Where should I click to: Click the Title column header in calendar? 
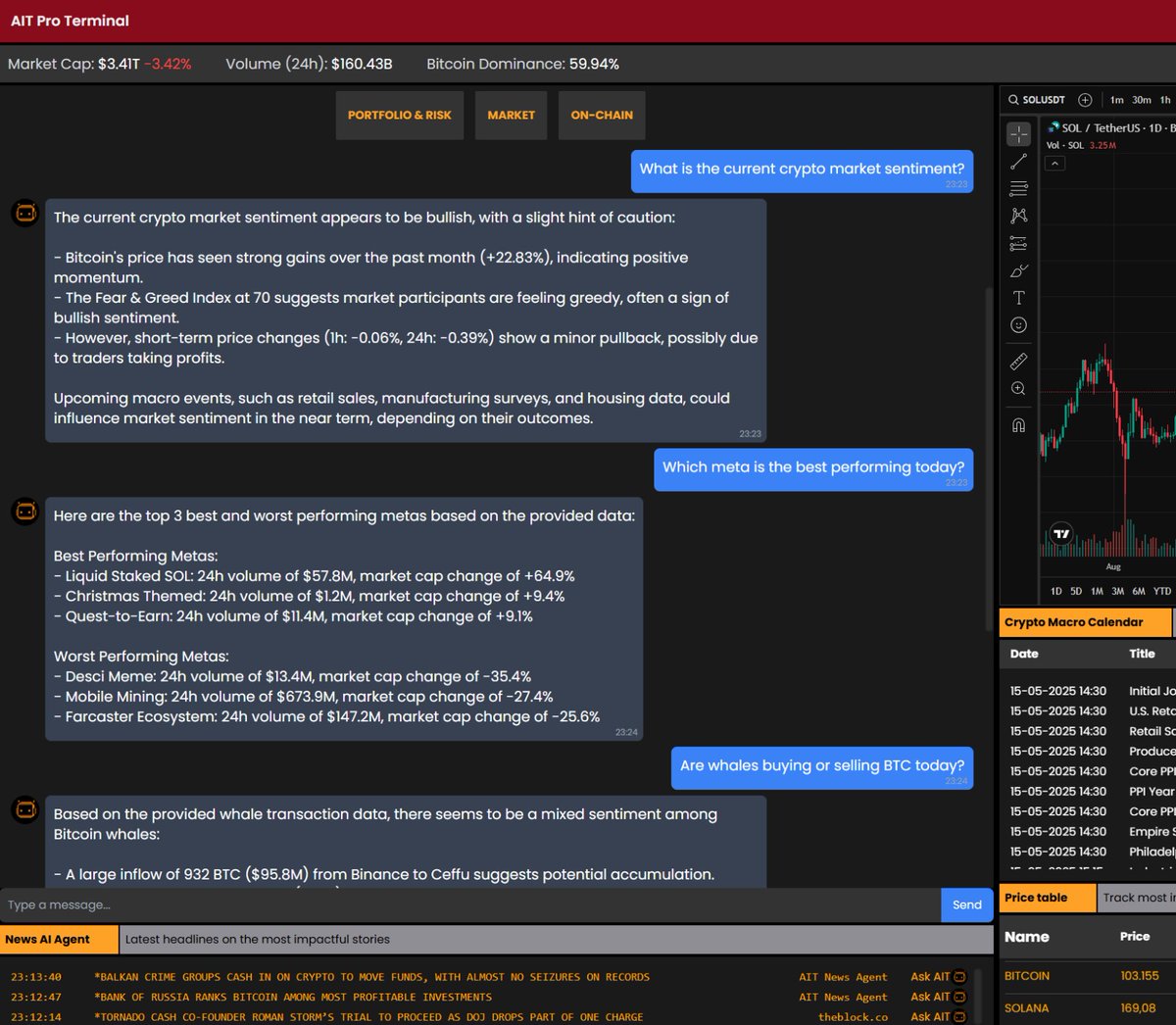pyautogui.click(x=1142, y=654)
